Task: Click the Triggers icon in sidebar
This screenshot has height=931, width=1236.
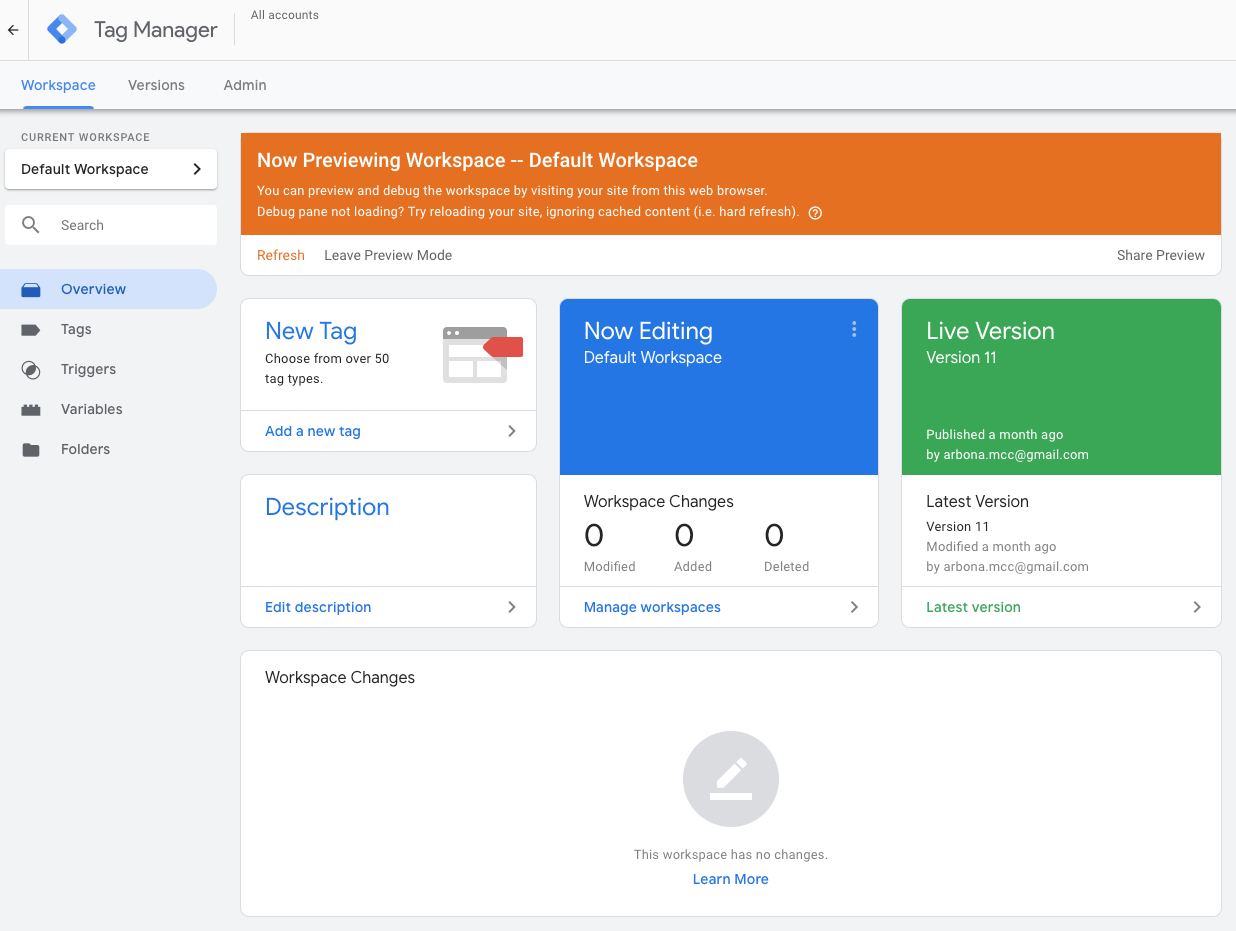Action: (x=31, y=369)
